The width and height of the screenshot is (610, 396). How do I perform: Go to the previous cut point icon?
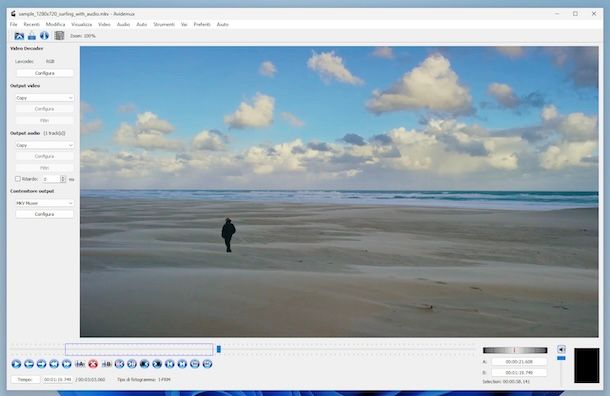[x=119, y=364]
